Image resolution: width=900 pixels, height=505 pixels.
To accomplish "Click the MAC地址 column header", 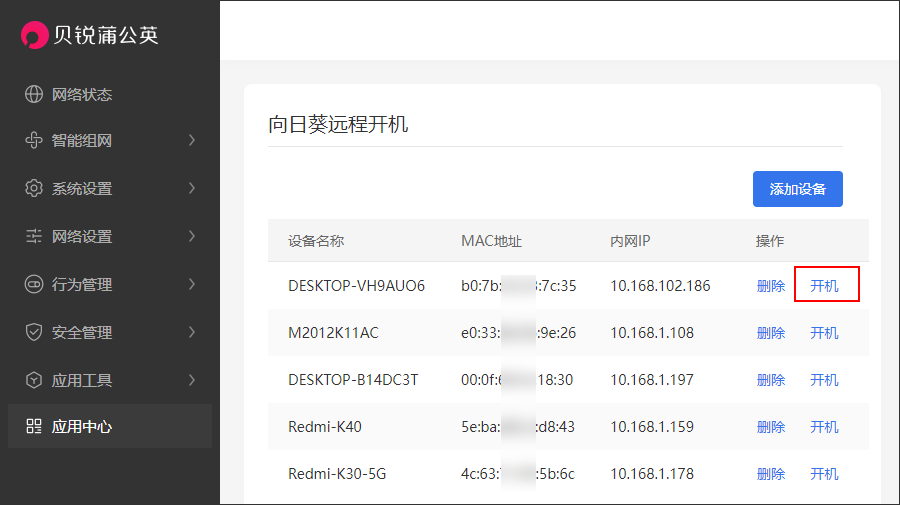I will 491,241.
